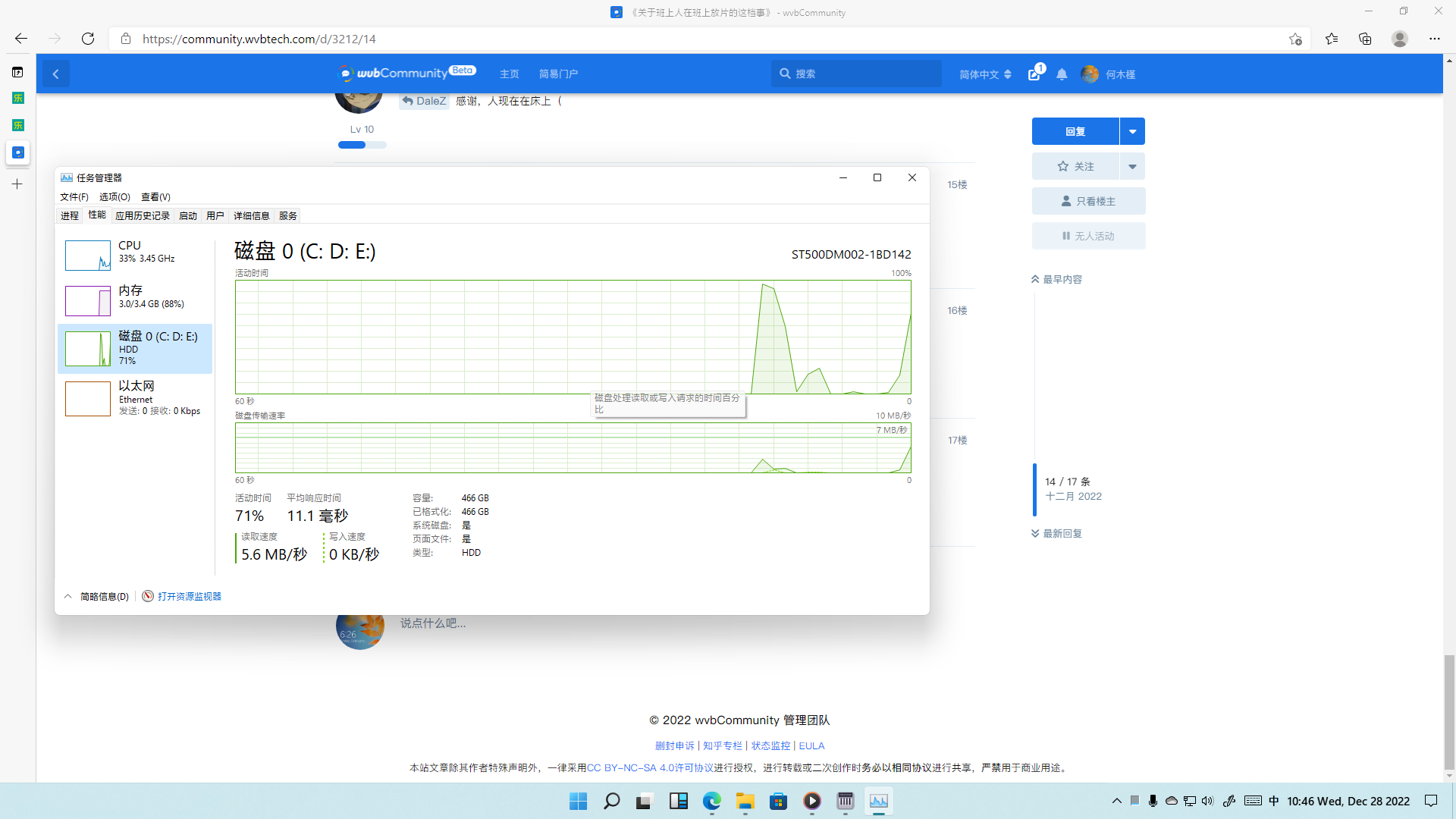
Task: Switch to the active wvbCommunity vertical tab
Action: tap(18, 152)
